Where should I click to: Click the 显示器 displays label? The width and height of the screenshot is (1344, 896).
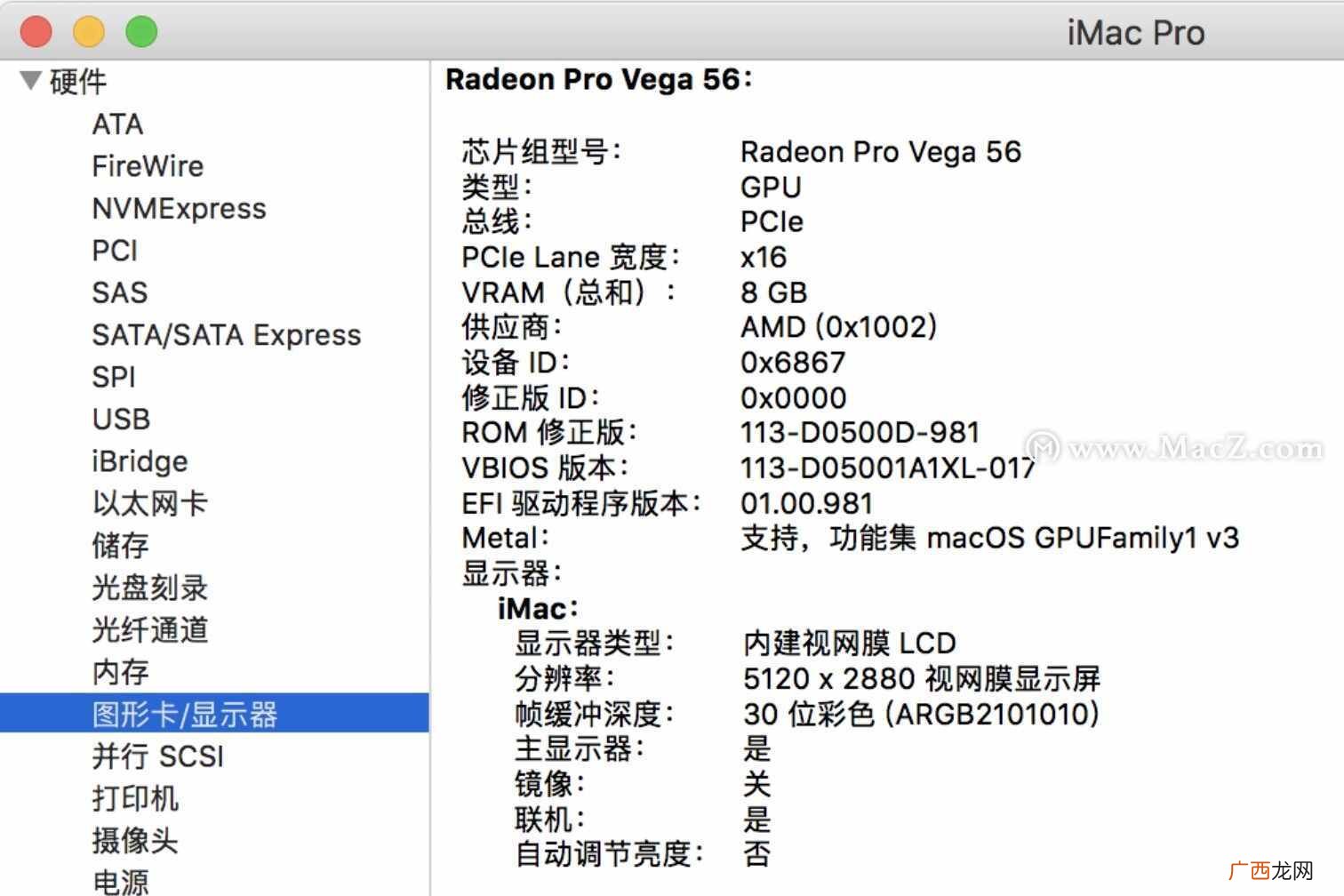510,573
